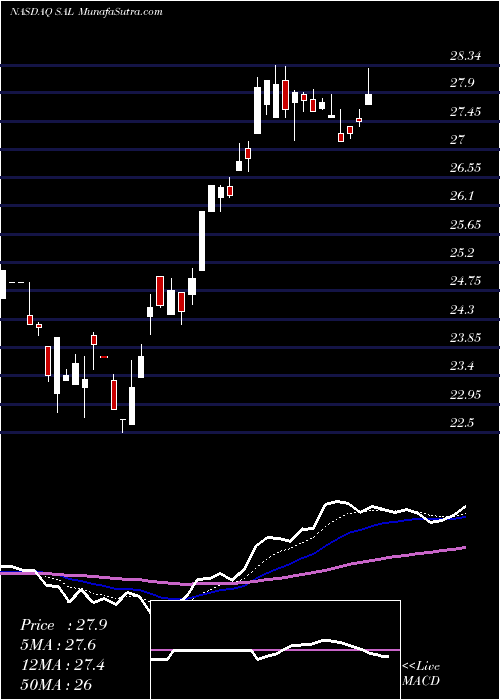Image resolution: width=500 pixels, height=700 pixels.
Task: Click the 27.45 price axis label
Action: (468, 112)
